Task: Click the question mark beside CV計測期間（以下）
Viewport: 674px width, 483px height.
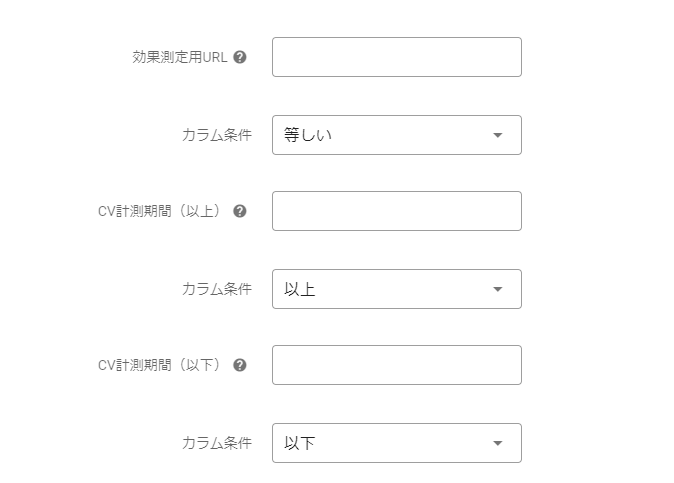Action: (240, 365)
